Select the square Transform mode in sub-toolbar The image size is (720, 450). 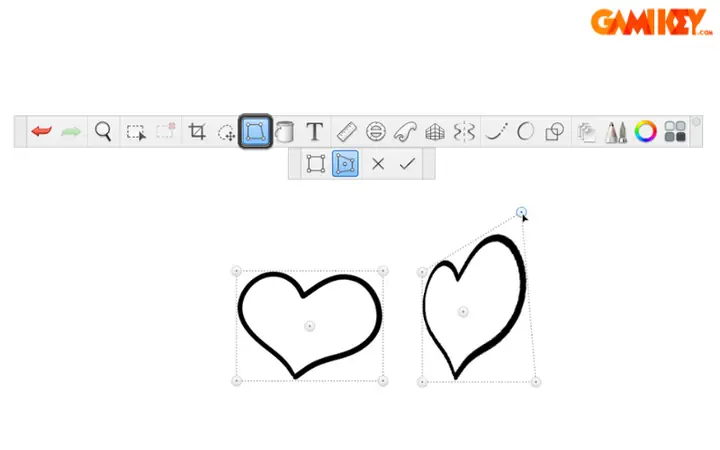click(x=316, y=163)
